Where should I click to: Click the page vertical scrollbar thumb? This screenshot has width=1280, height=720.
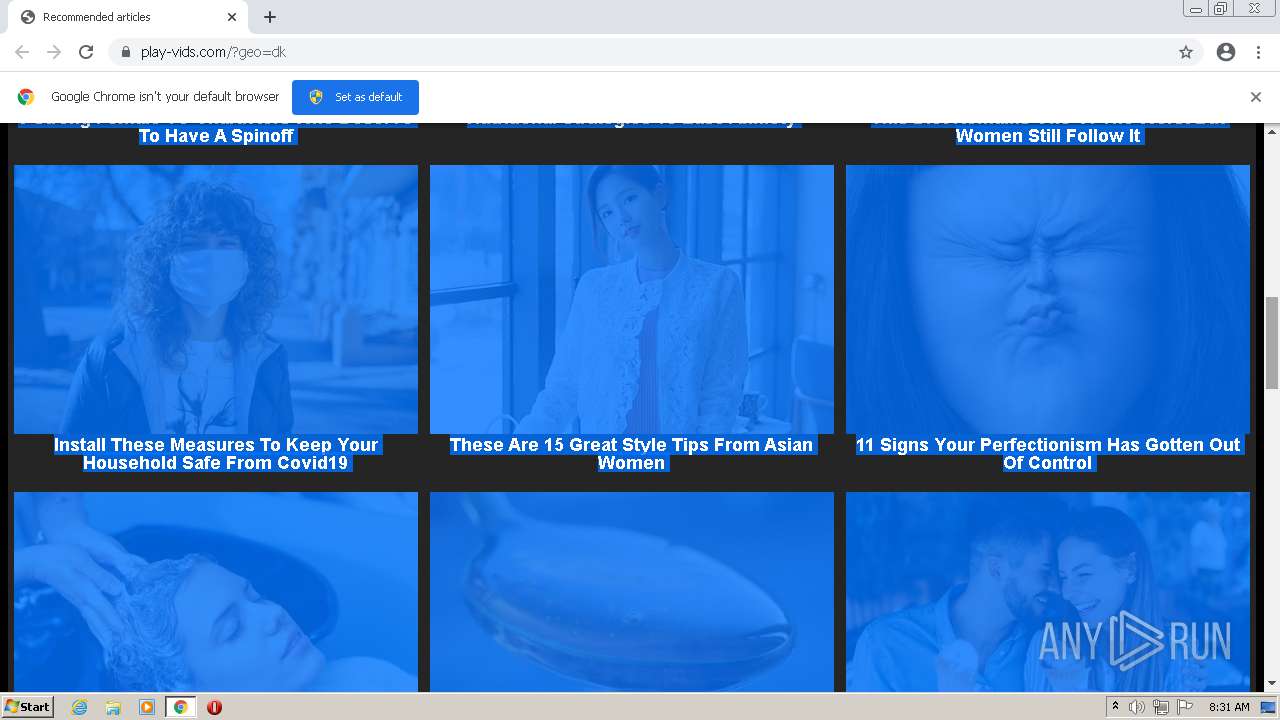[1272, 343]
